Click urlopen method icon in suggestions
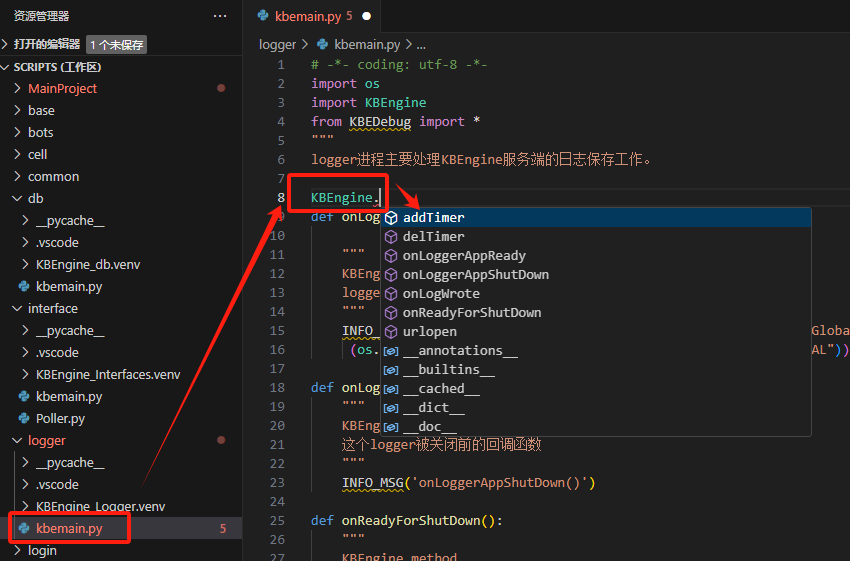Screen dimensions: 850x561 pyautogui.click(x=391, y=332)
